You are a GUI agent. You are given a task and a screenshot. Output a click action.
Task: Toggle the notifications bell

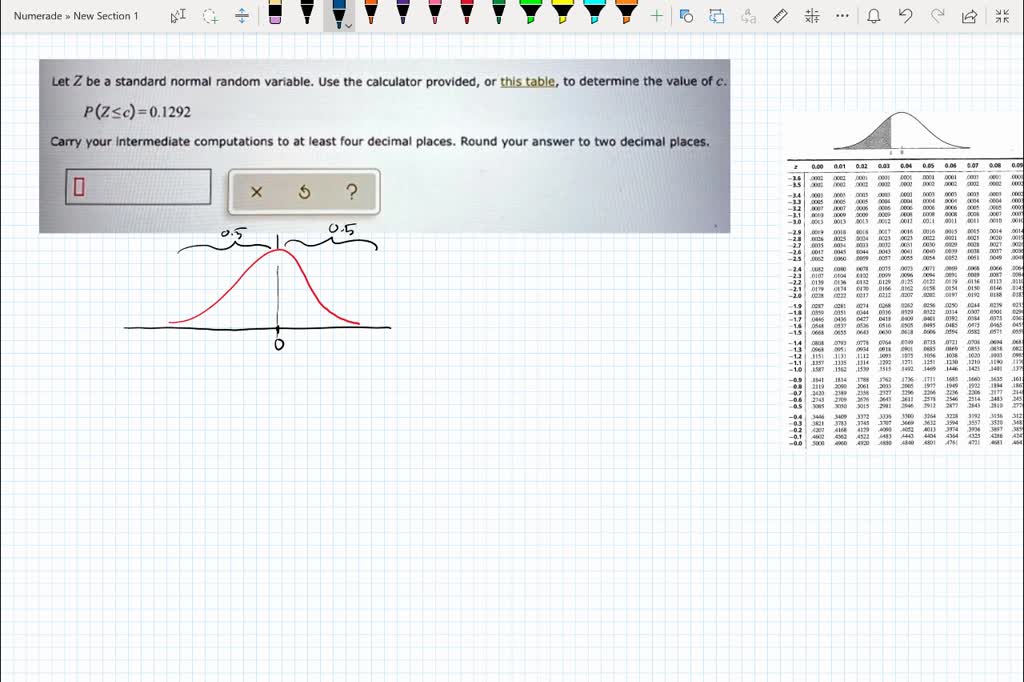coord(875,16)
